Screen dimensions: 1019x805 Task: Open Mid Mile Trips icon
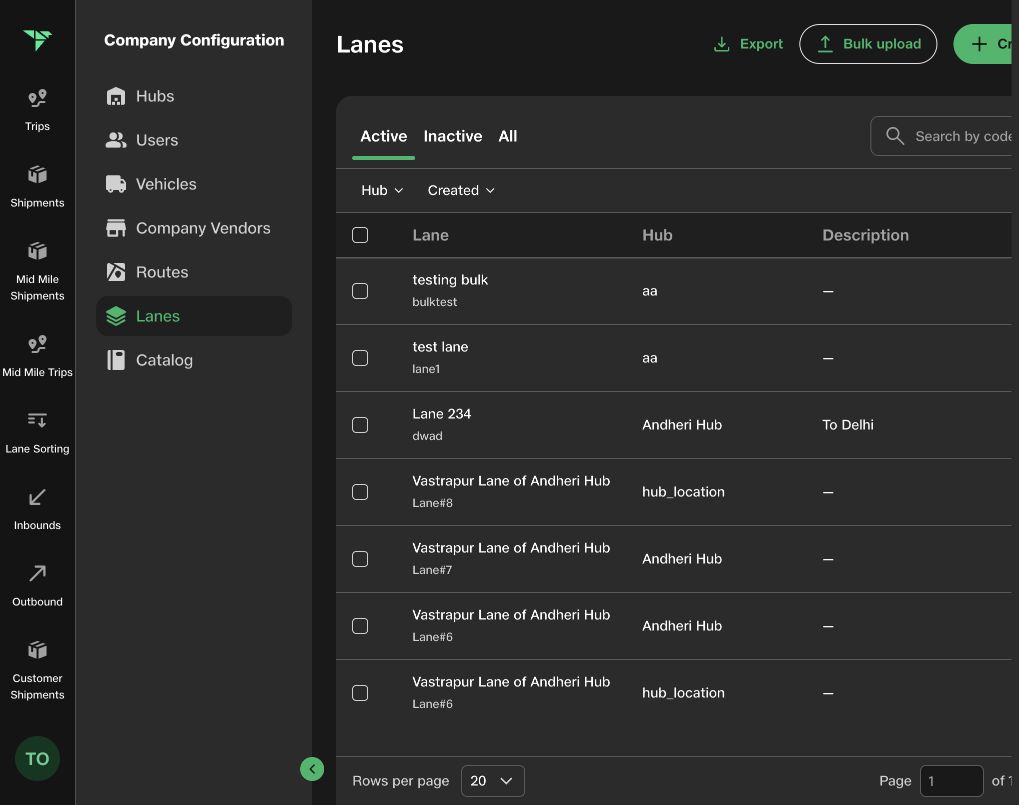[37, 344]
